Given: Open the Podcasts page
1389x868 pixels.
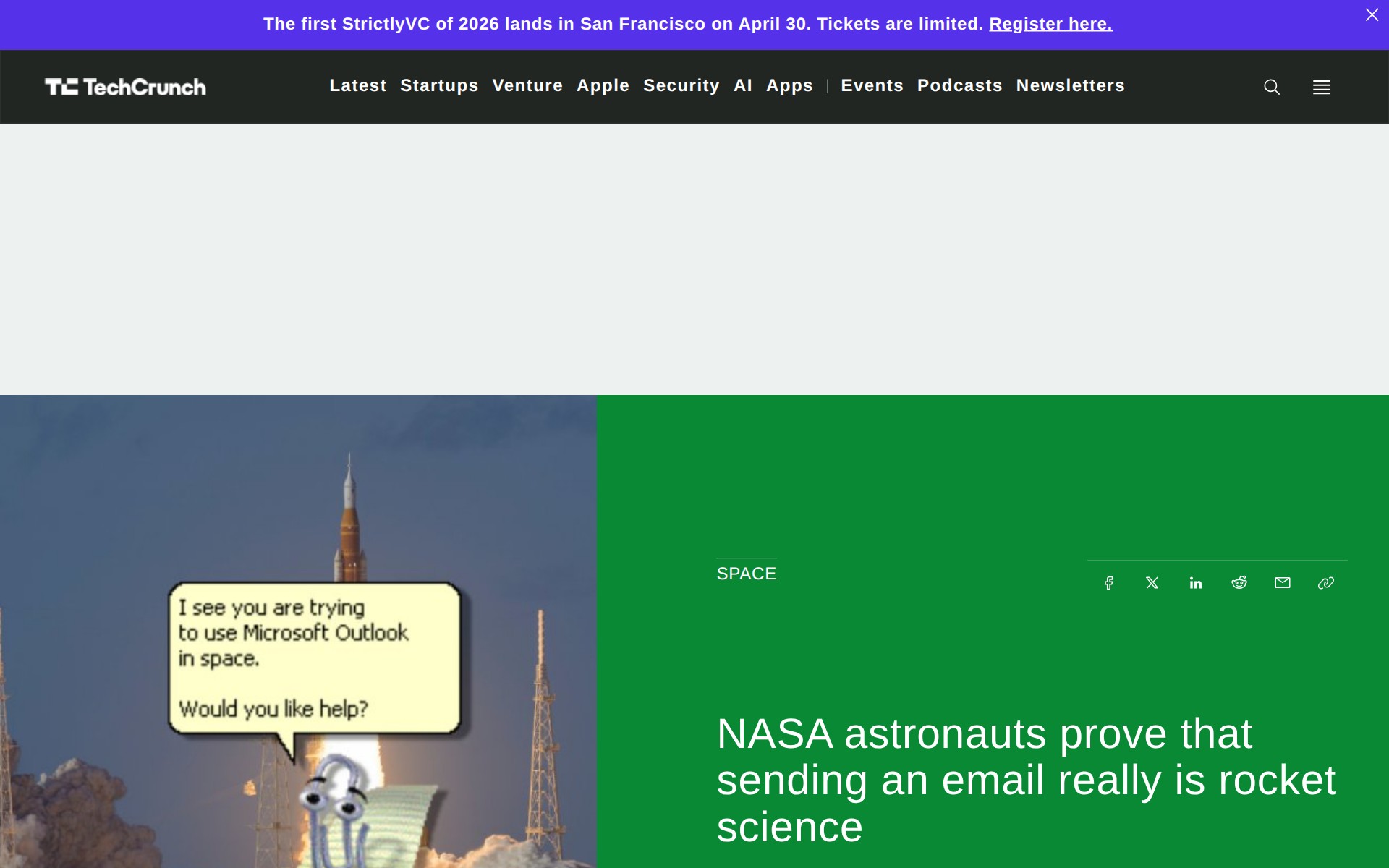Looking at the screenshot, I should pos(959,85).
